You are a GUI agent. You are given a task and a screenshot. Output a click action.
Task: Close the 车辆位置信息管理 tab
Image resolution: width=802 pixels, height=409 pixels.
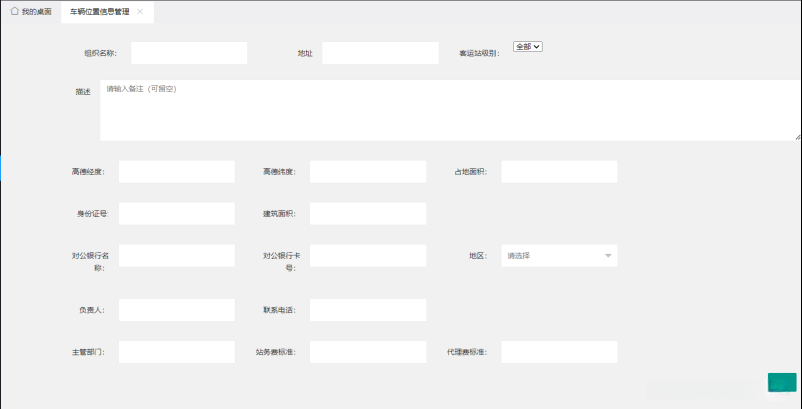[x=140, y=12]
